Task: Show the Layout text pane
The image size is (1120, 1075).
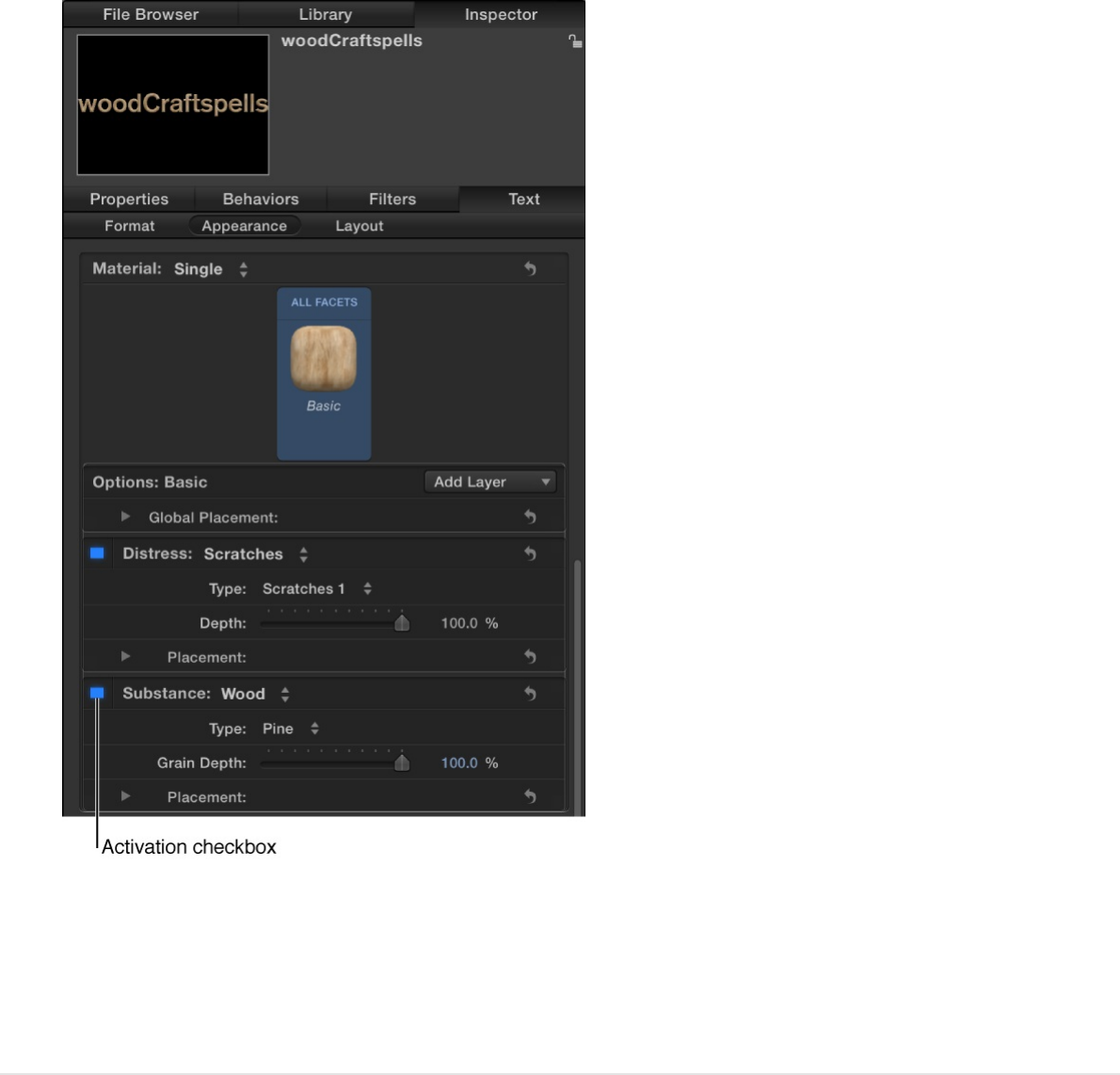Action: click(360, 226)
